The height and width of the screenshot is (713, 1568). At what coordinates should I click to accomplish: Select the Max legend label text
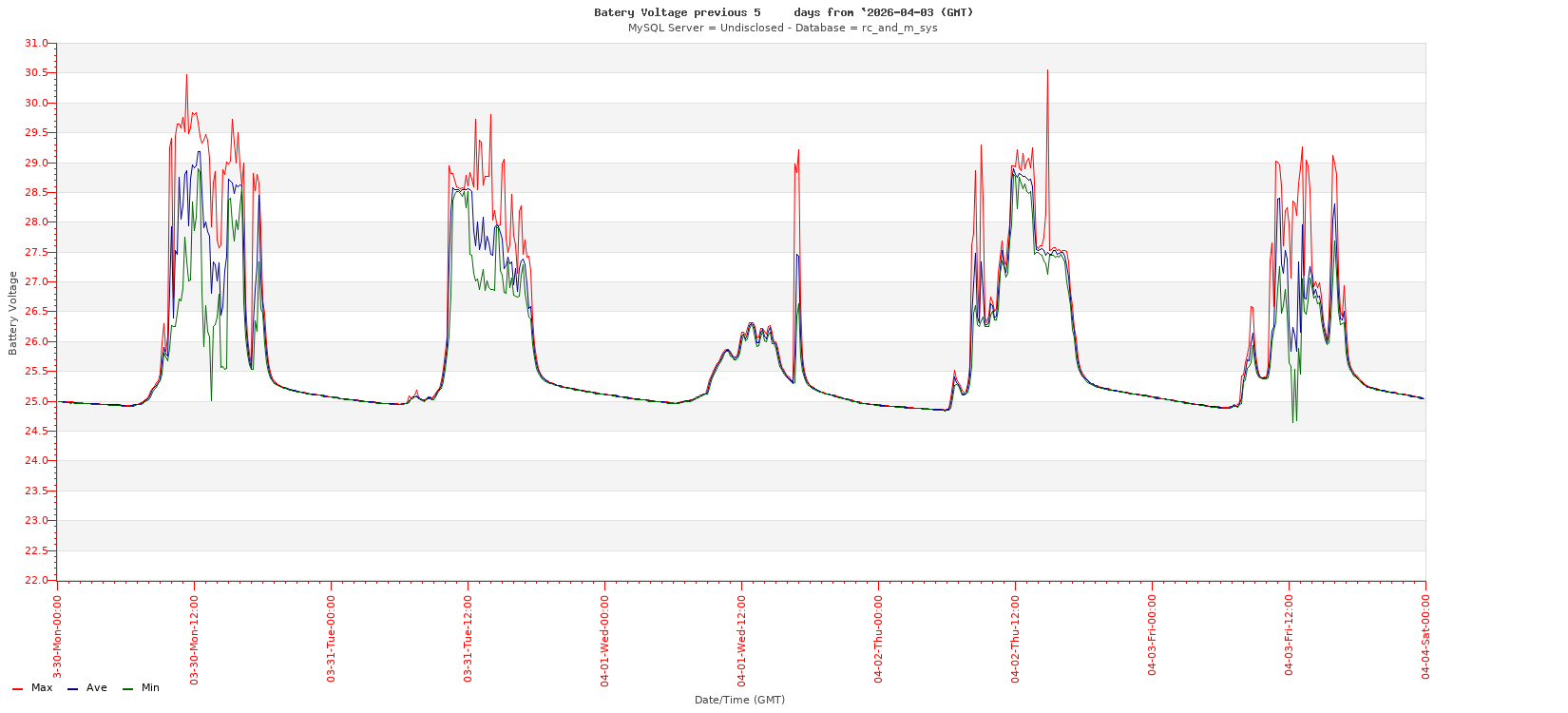click(42, 687)
